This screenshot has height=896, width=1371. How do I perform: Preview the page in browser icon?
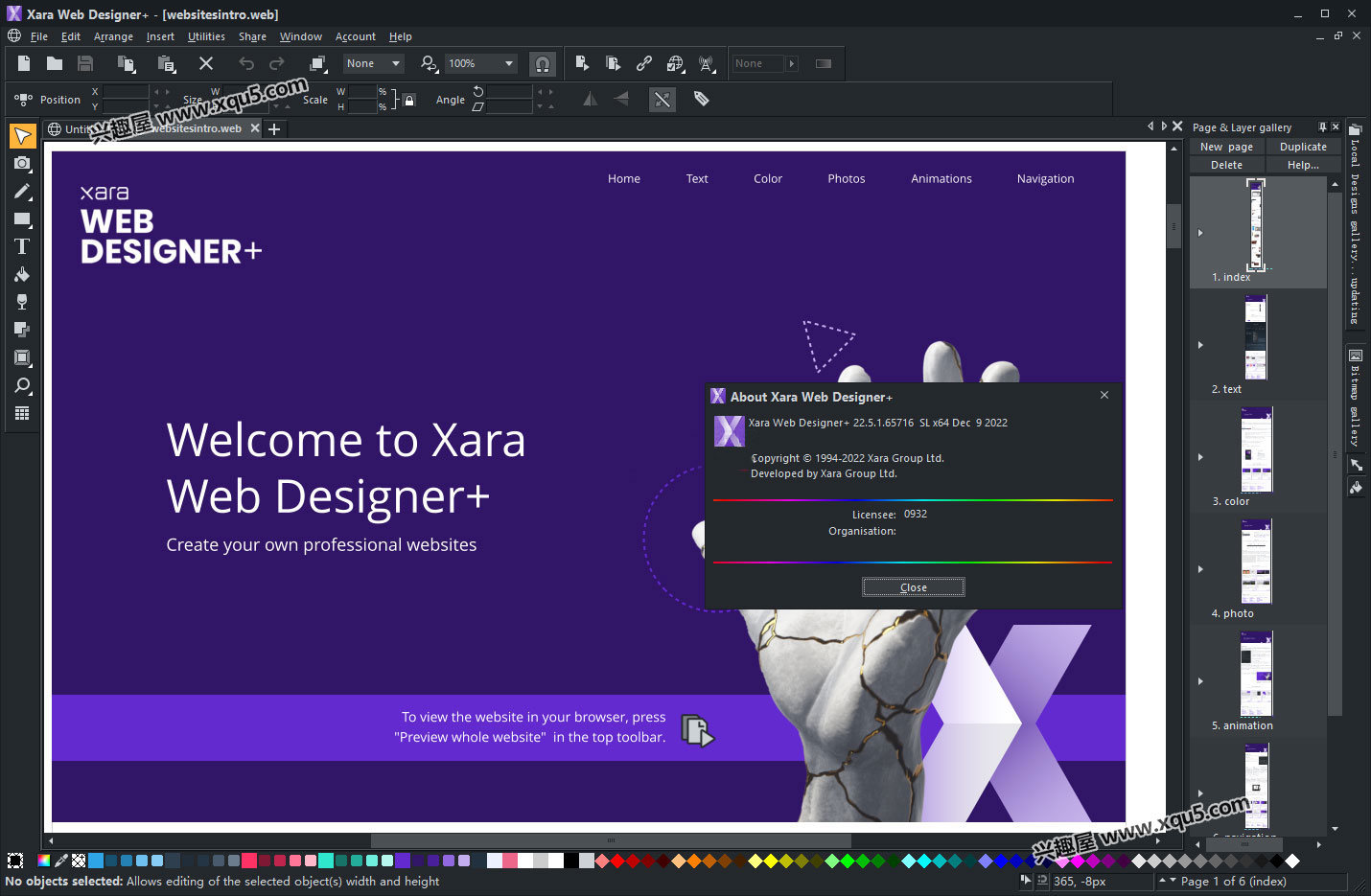582,63
